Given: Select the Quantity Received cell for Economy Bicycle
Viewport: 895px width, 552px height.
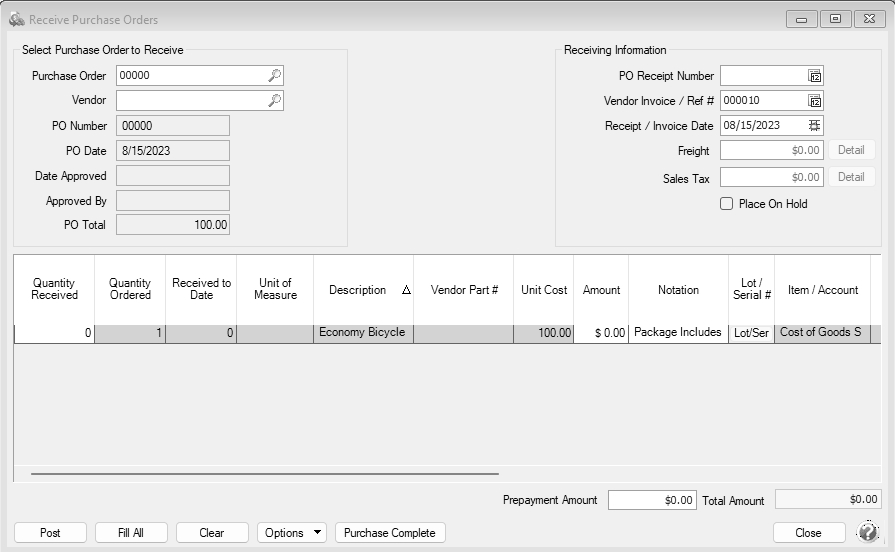Looking at the screenshot, I should [54, 333].
